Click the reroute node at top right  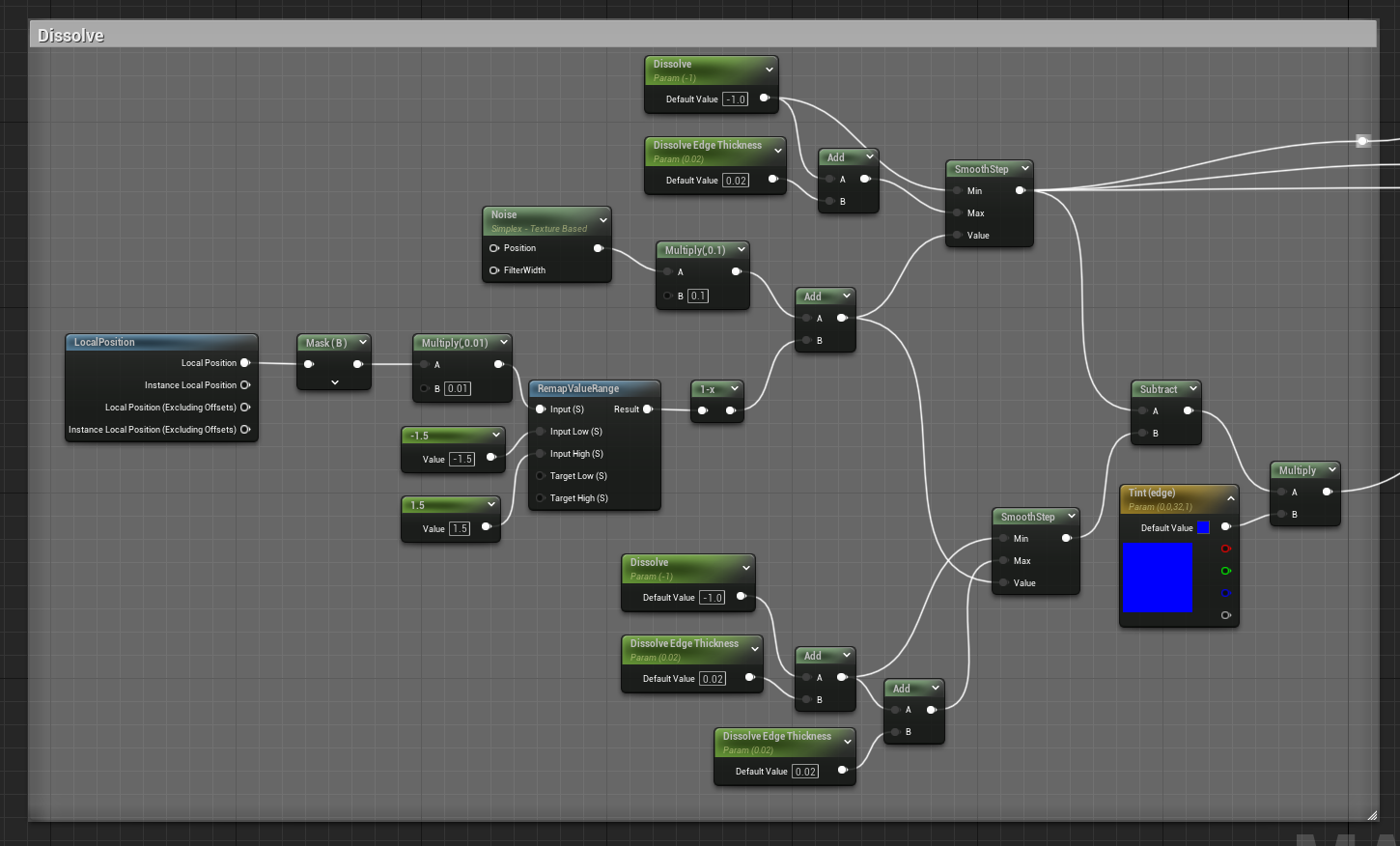click(x=1362, y=141)
